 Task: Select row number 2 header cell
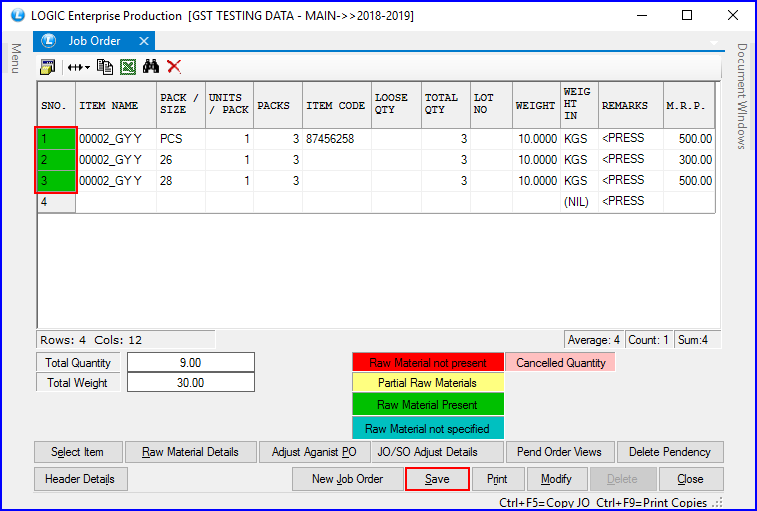(56, 160)
